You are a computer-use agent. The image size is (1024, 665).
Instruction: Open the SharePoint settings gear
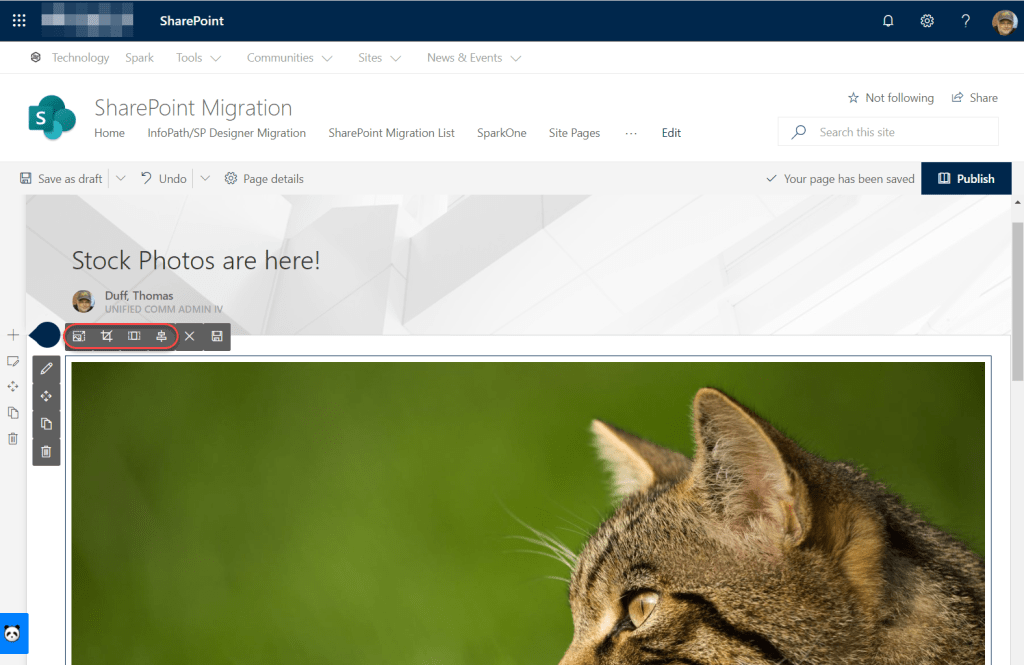click(x=926, y=20)
